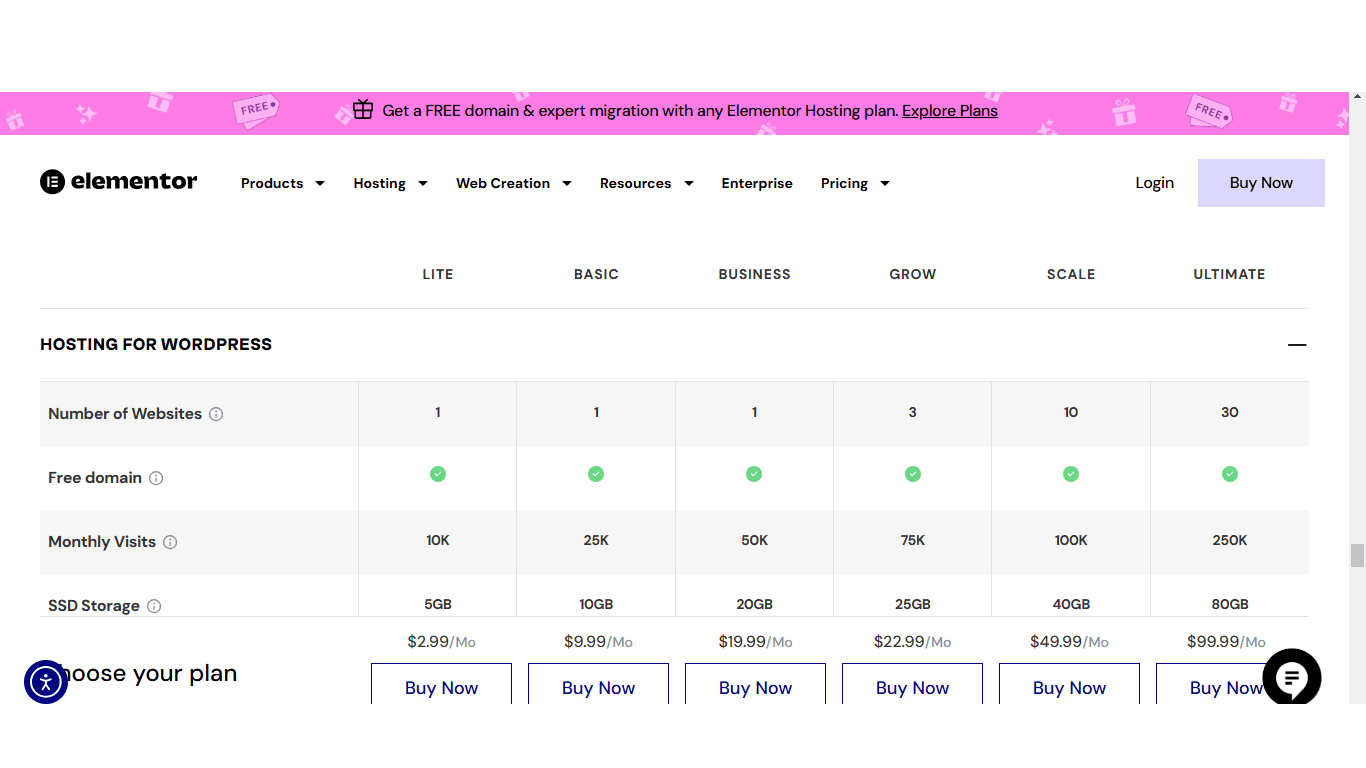Open the chat support bubble
Image resolution: width=1366 pixels, height=768 pixels.
coord(1292,679)
